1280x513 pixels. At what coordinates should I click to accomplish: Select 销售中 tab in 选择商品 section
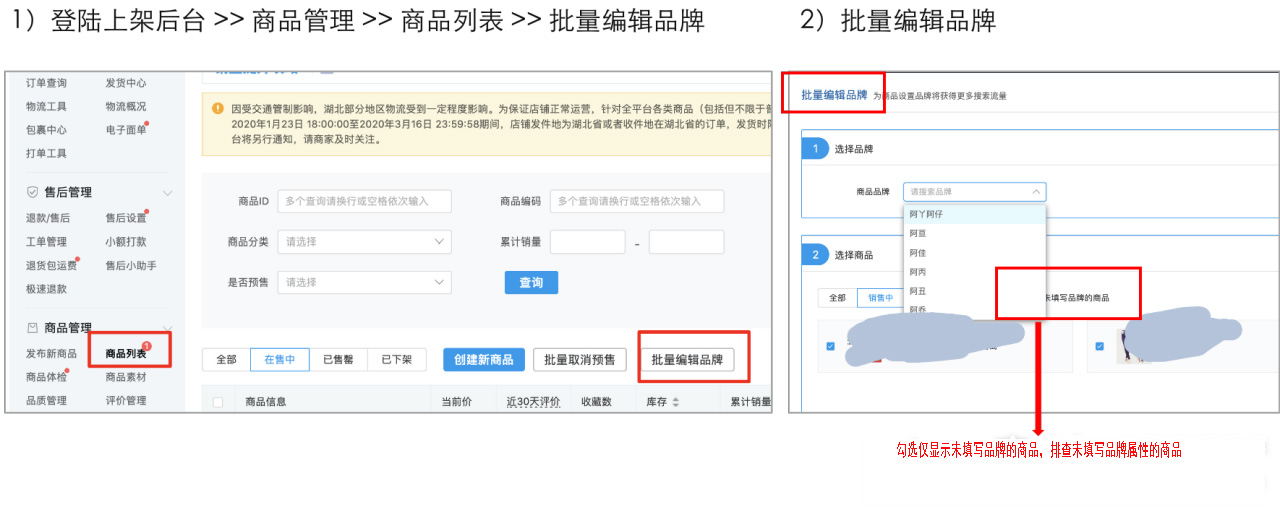click(880, 298)
